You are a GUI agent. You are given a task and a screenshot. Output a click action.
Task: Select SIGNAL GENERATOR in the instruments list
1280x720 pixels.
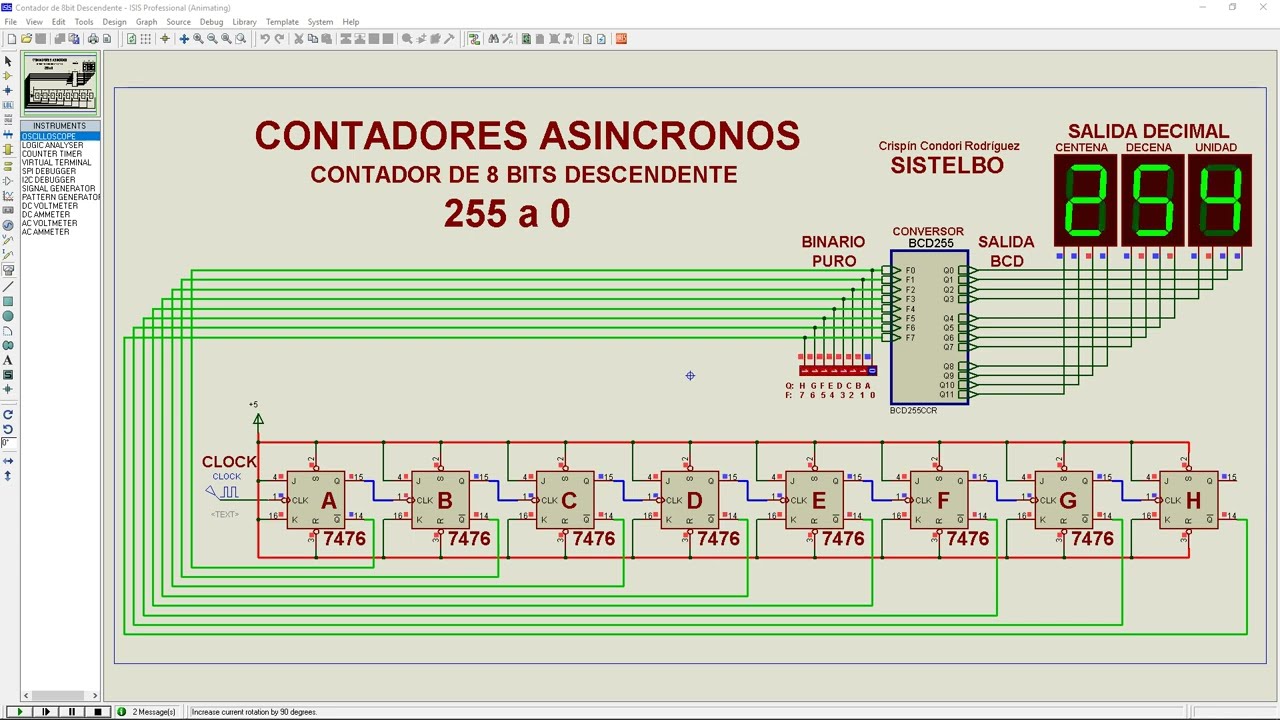pyautogui.click(x=60, y=188)
